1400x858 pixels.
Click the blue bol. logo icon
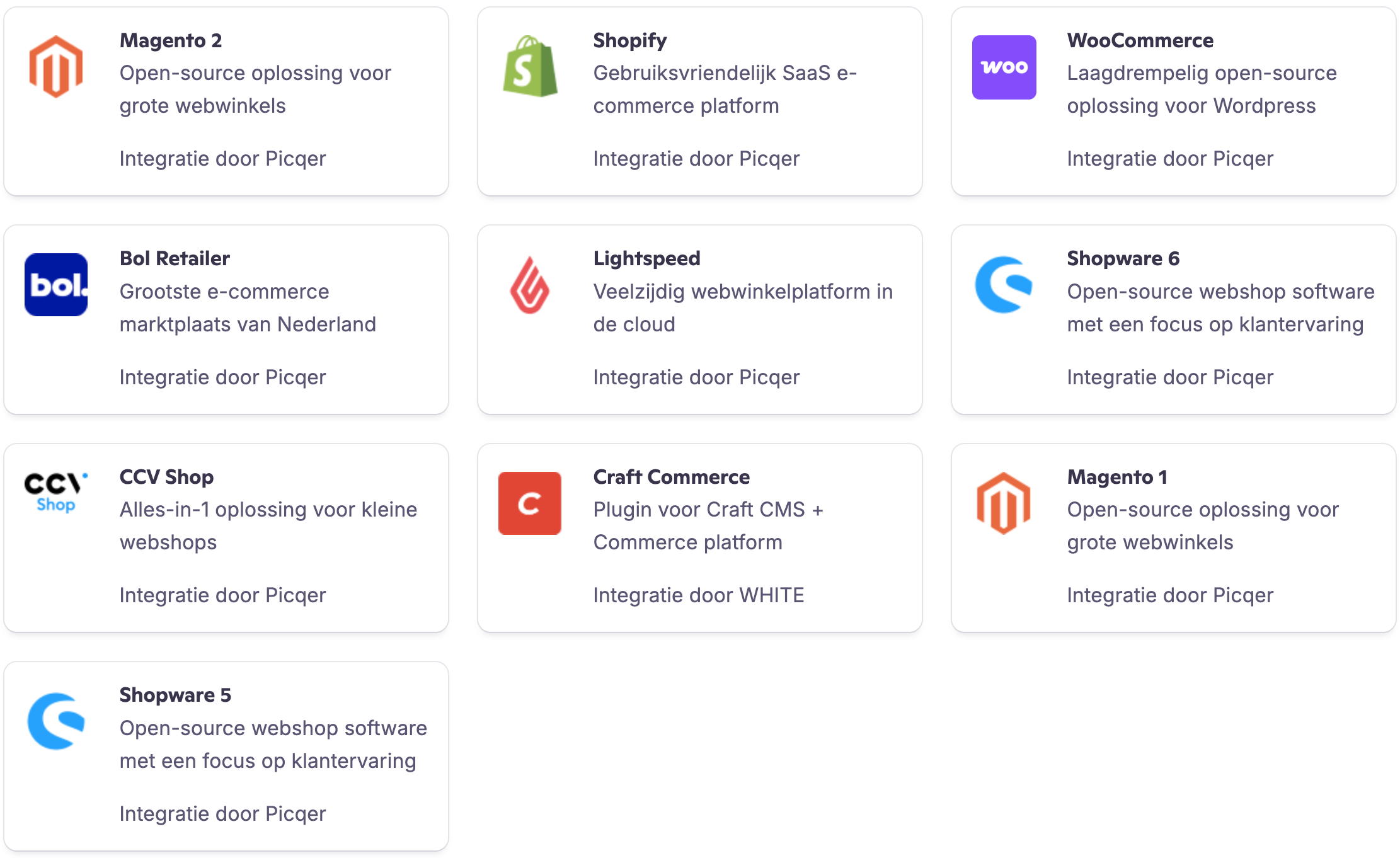tap(56, 285)
